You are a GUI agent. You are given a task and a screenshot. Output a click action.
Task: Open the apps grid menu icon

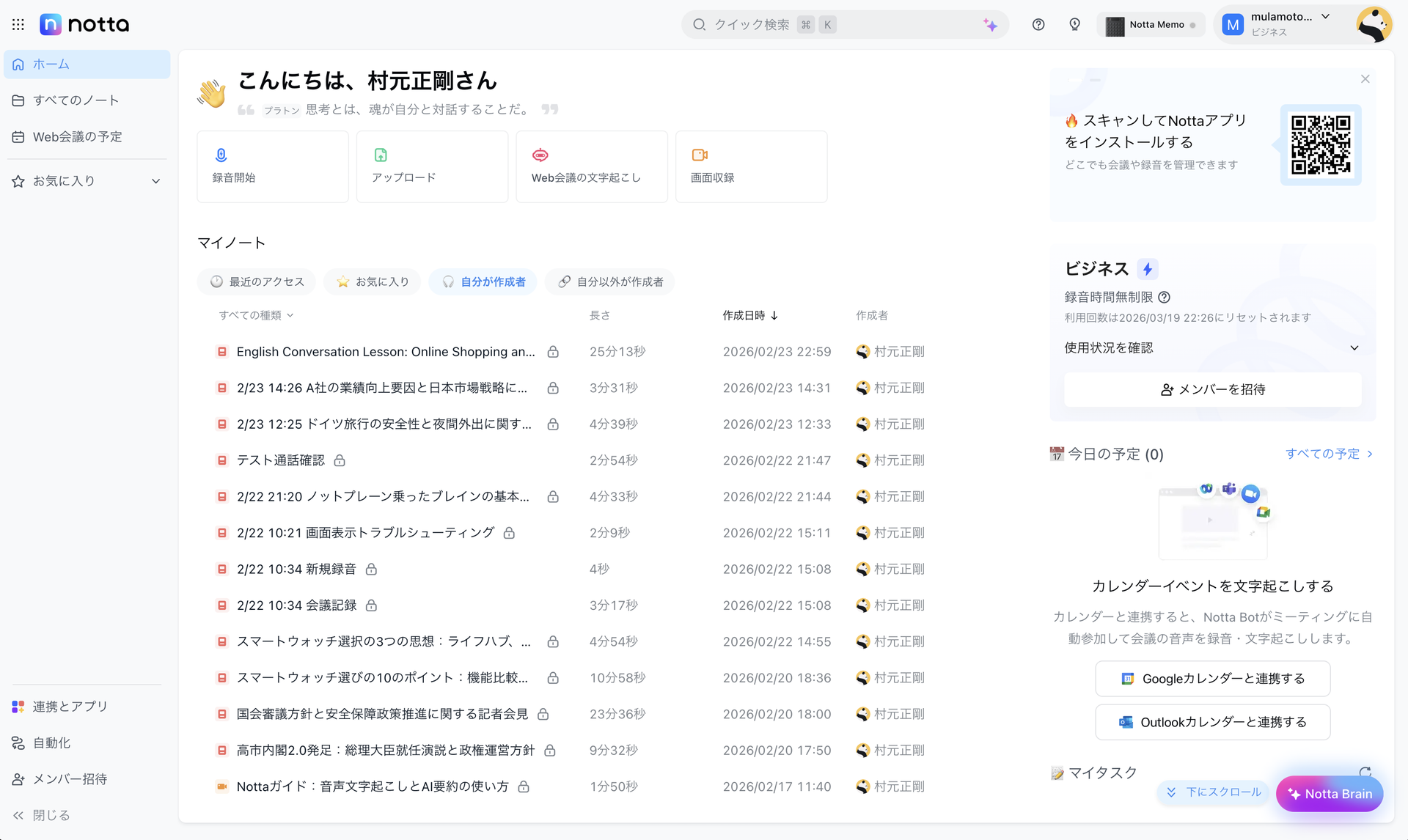[18, 24]
